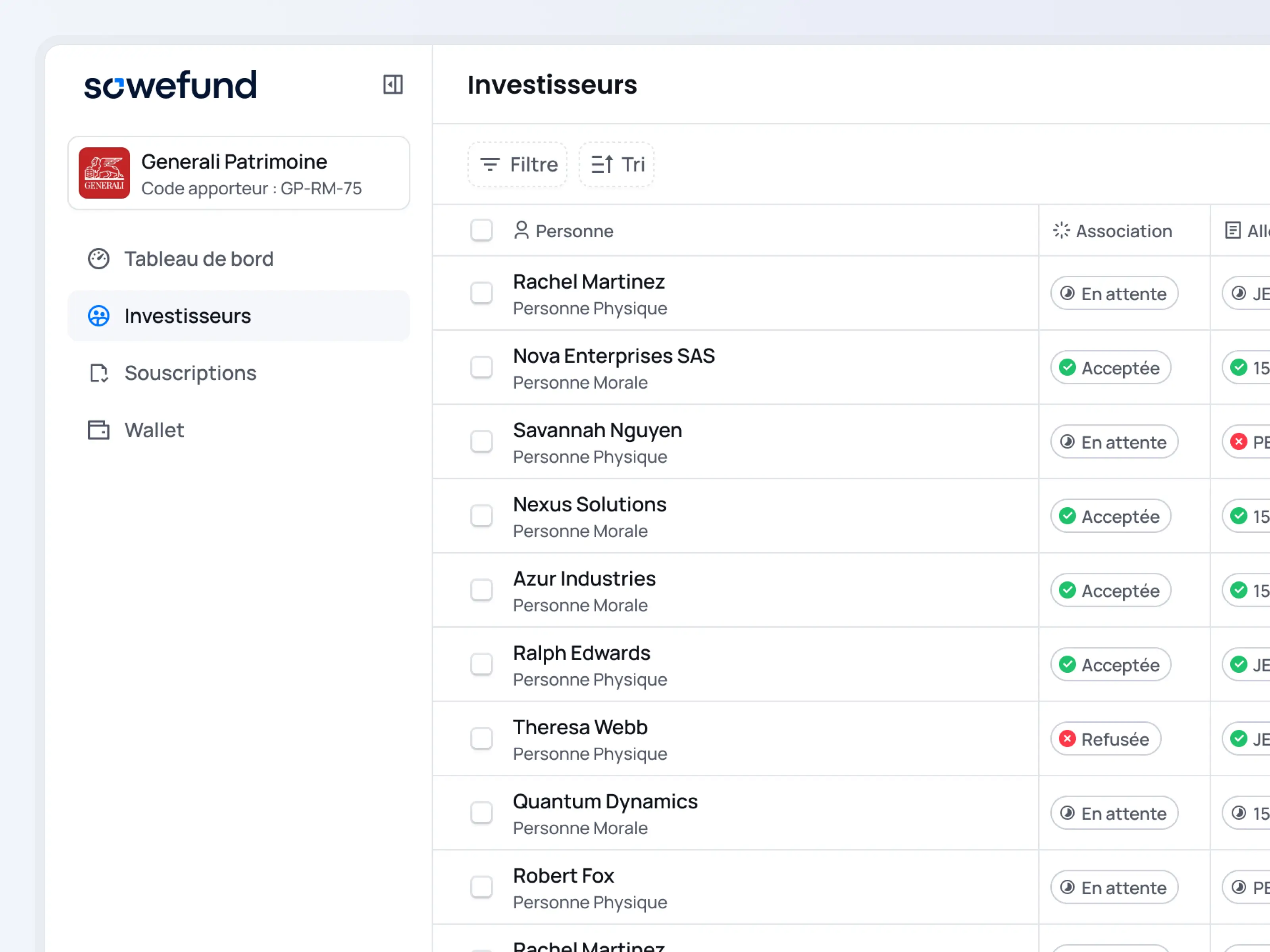Open the Filtre button

(517, 165)
